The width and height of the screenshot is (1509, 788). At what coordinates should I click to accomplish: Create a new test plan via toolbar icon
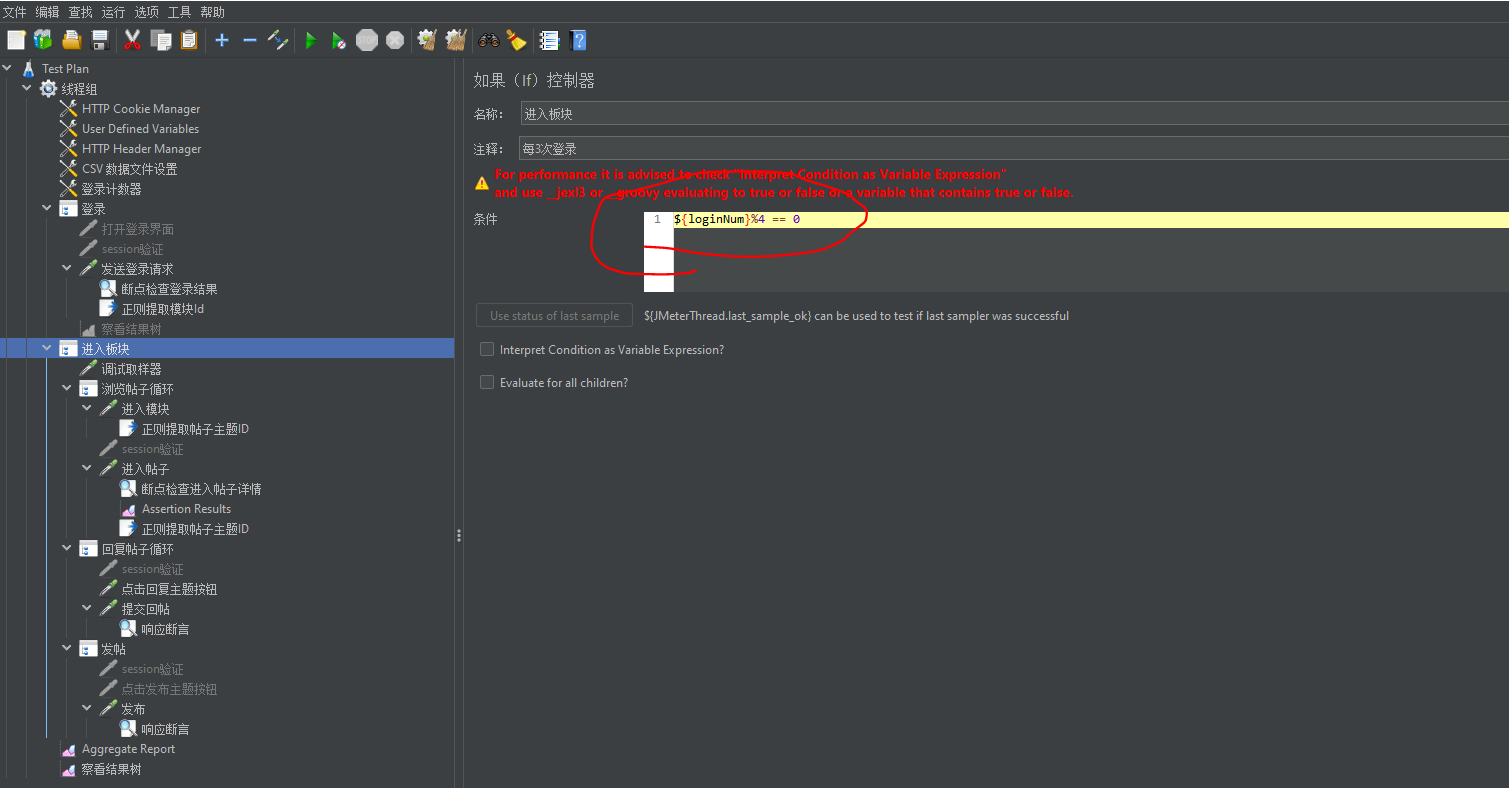[x=16, y=40]
